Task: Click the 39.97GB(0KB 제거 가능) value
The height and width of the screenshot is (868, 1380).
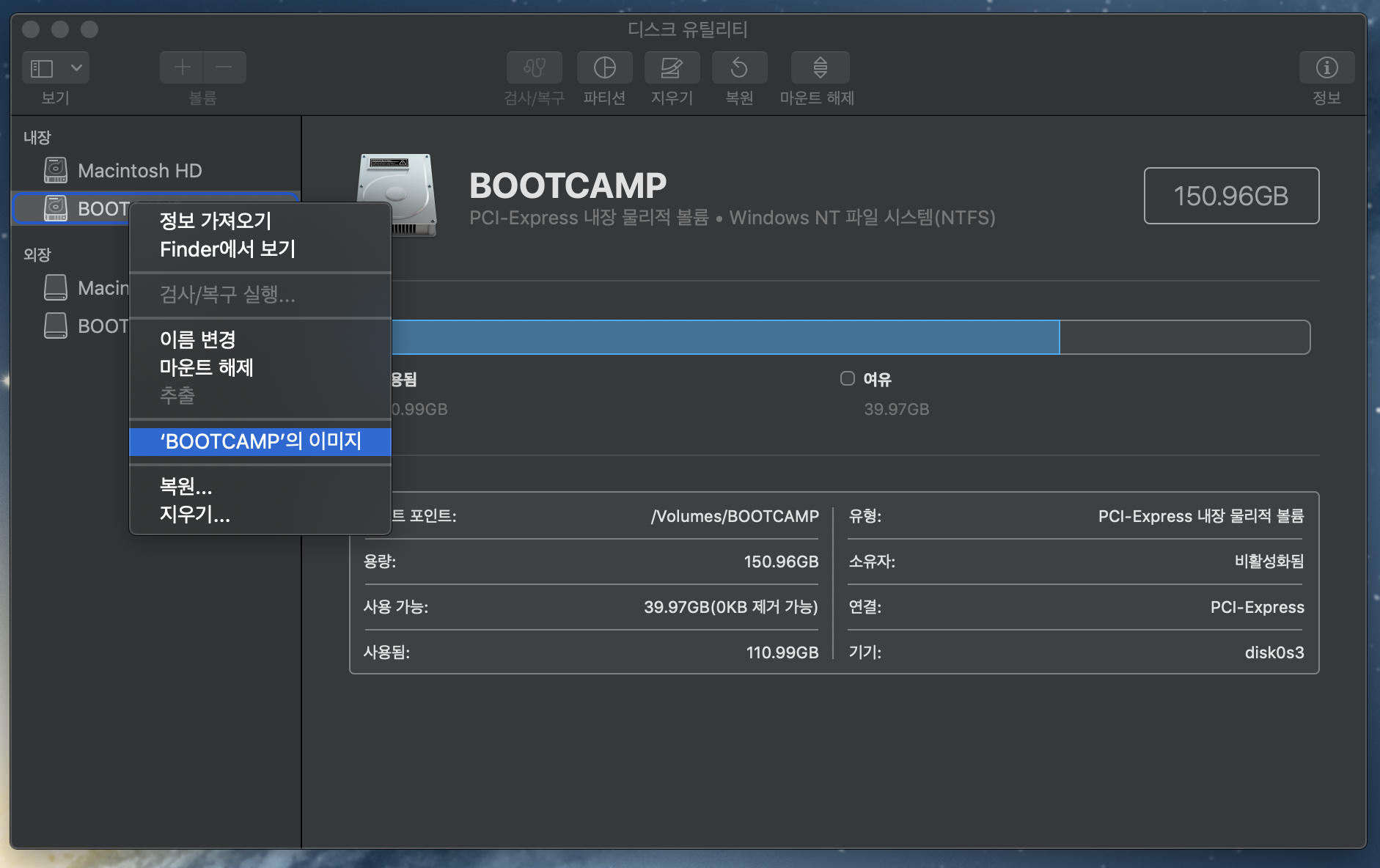Action: pos(731,607)
